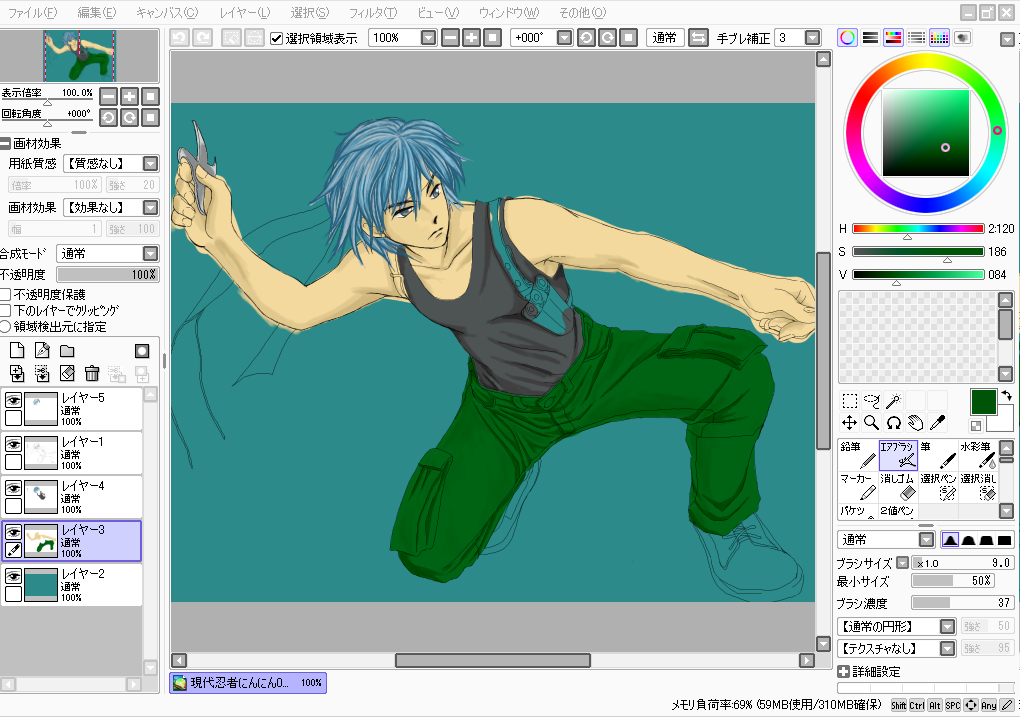Select the eyedropper color picker tool
This screenshot has height=717, width=1020.
click(937, 423)
